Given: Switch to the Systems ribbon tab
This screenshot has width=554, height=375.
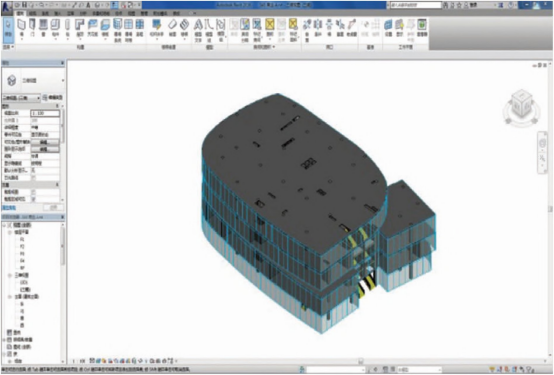Looking at the screenshot, I should click(x=45, y=13).
